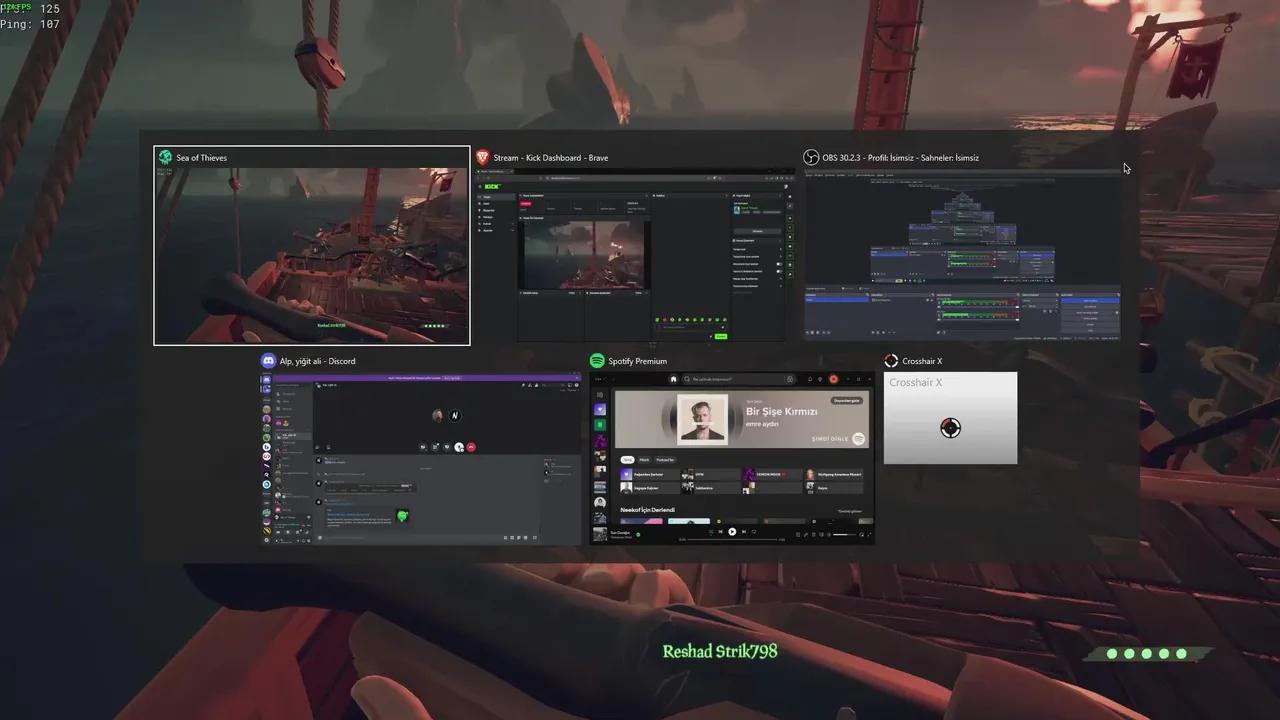Flip a stream settings switch in Kick's right panel
Image resolution: width=1280 pixels, height=720 pixels.
click(x=778, y=264)
